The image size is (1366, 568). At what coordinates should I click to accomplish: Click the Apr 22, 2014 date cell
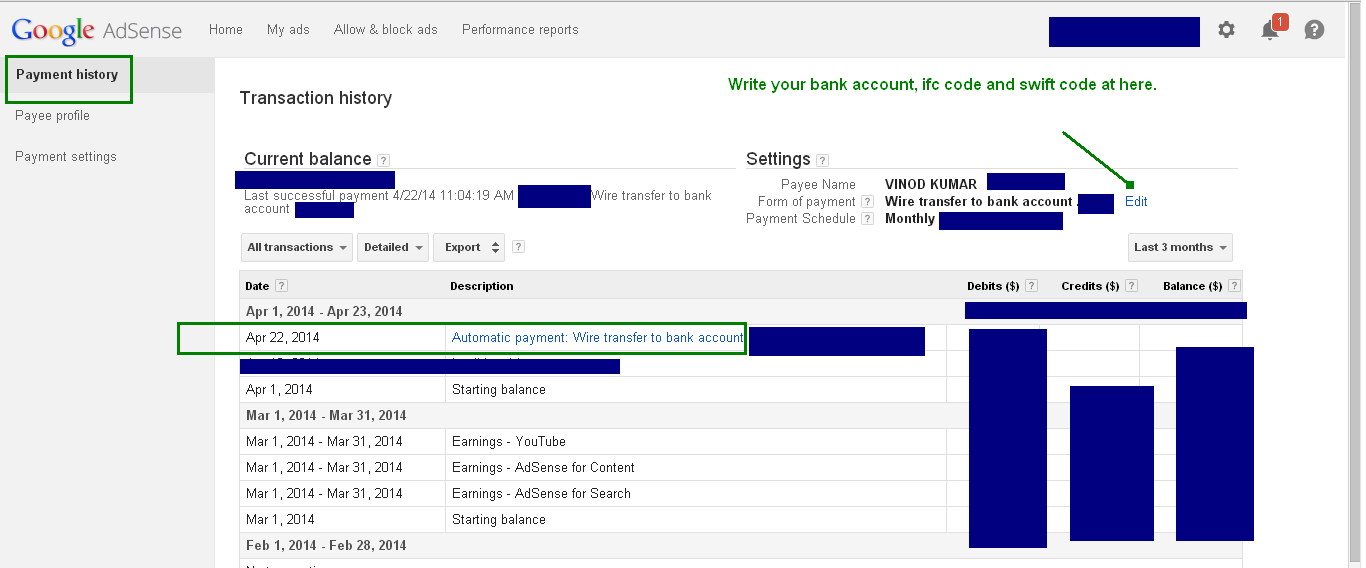(283, 338)
